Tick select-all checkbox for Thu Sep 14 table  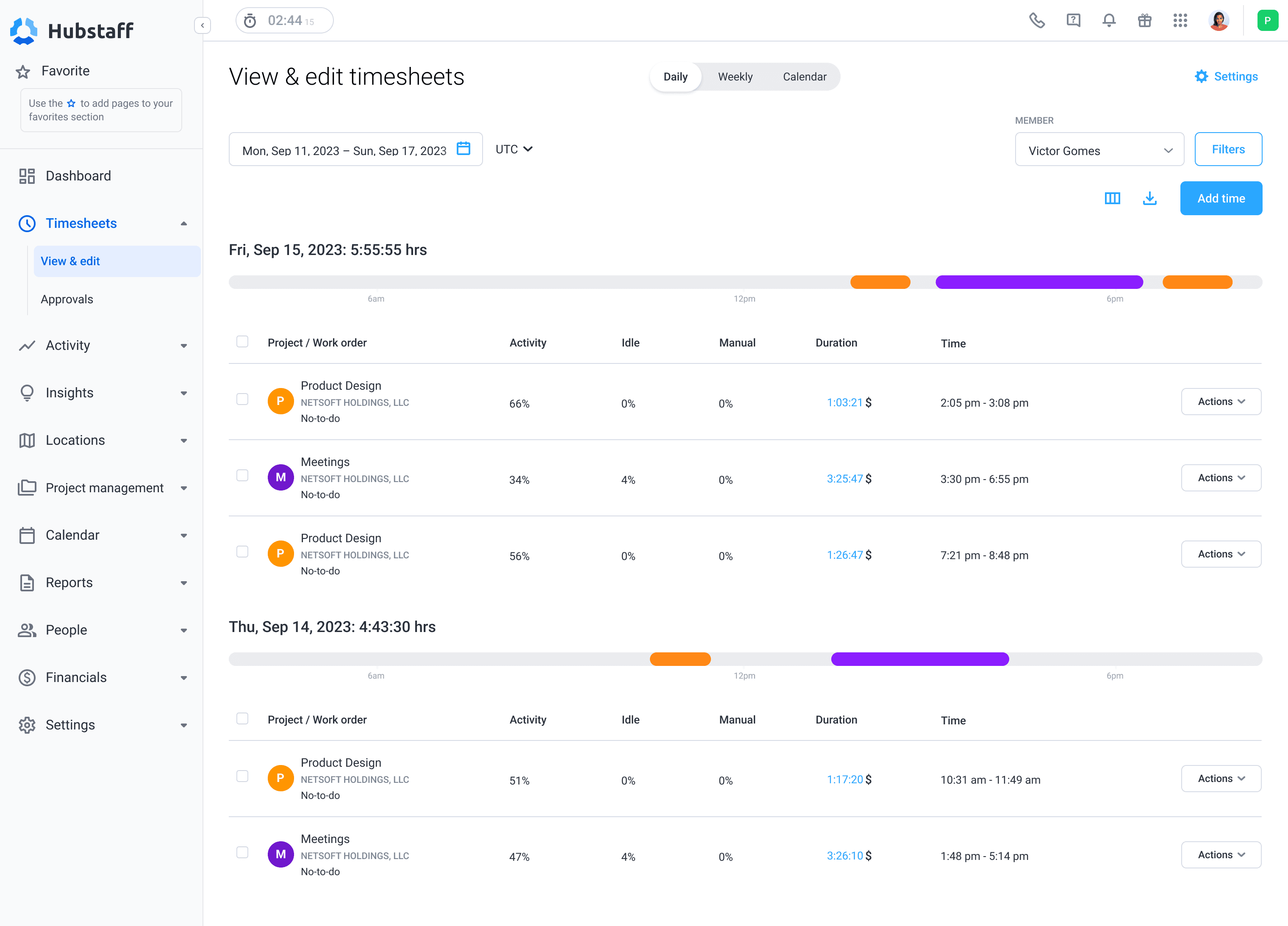tap(242, 719)
